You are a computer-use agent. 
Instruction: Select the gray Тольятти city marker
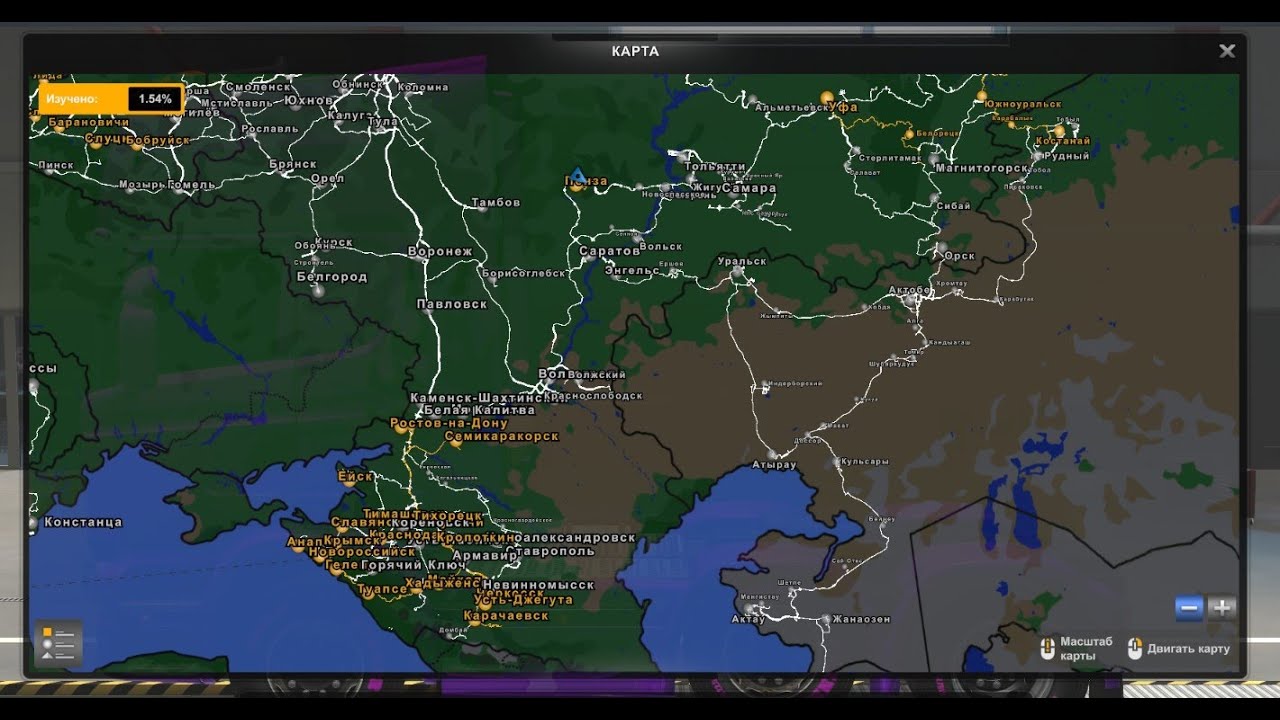click(683, 157)
